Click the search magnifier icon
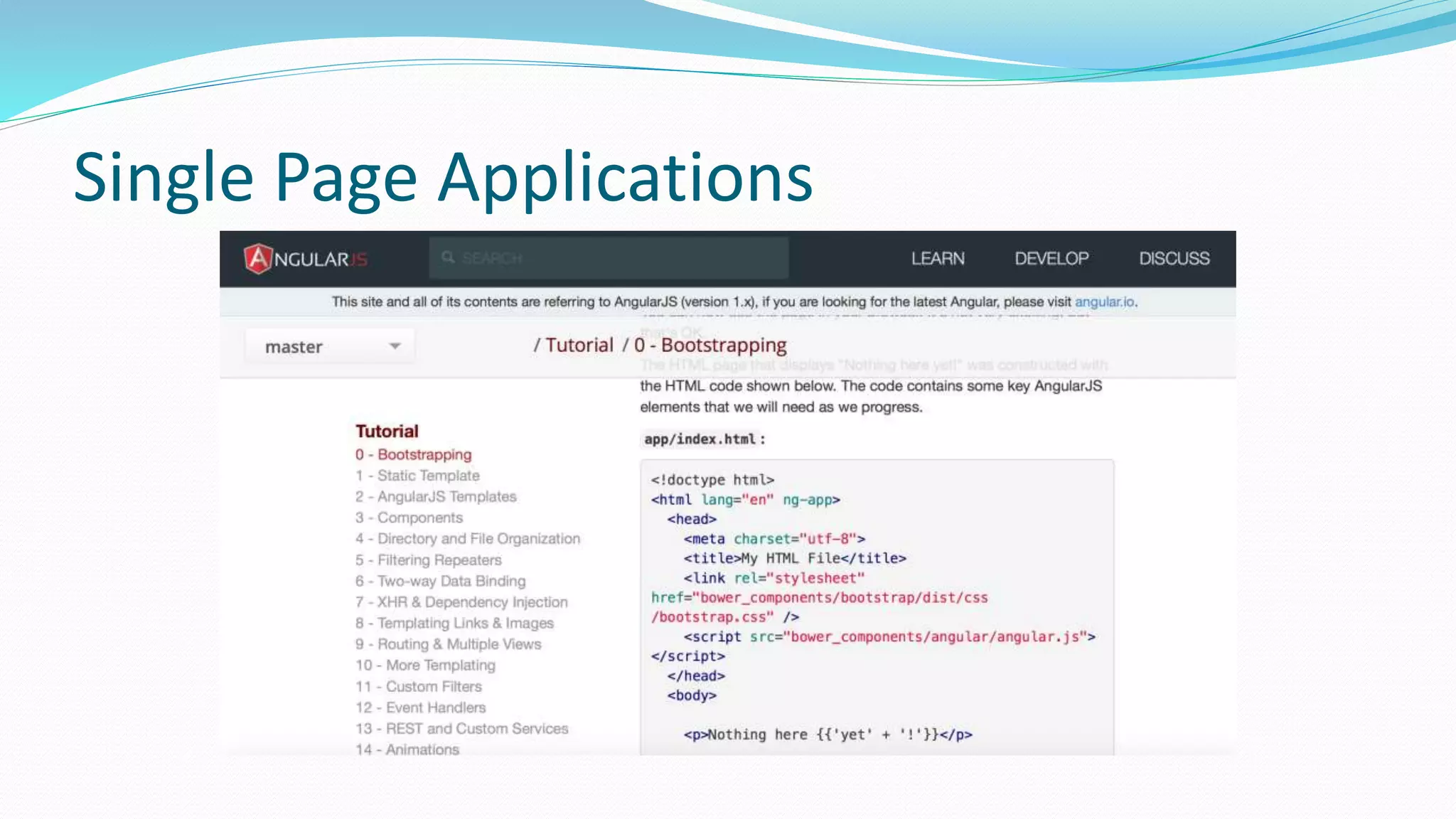This screenshot has height=819, width=1456. pyautogui.click(x=448, y=257)
